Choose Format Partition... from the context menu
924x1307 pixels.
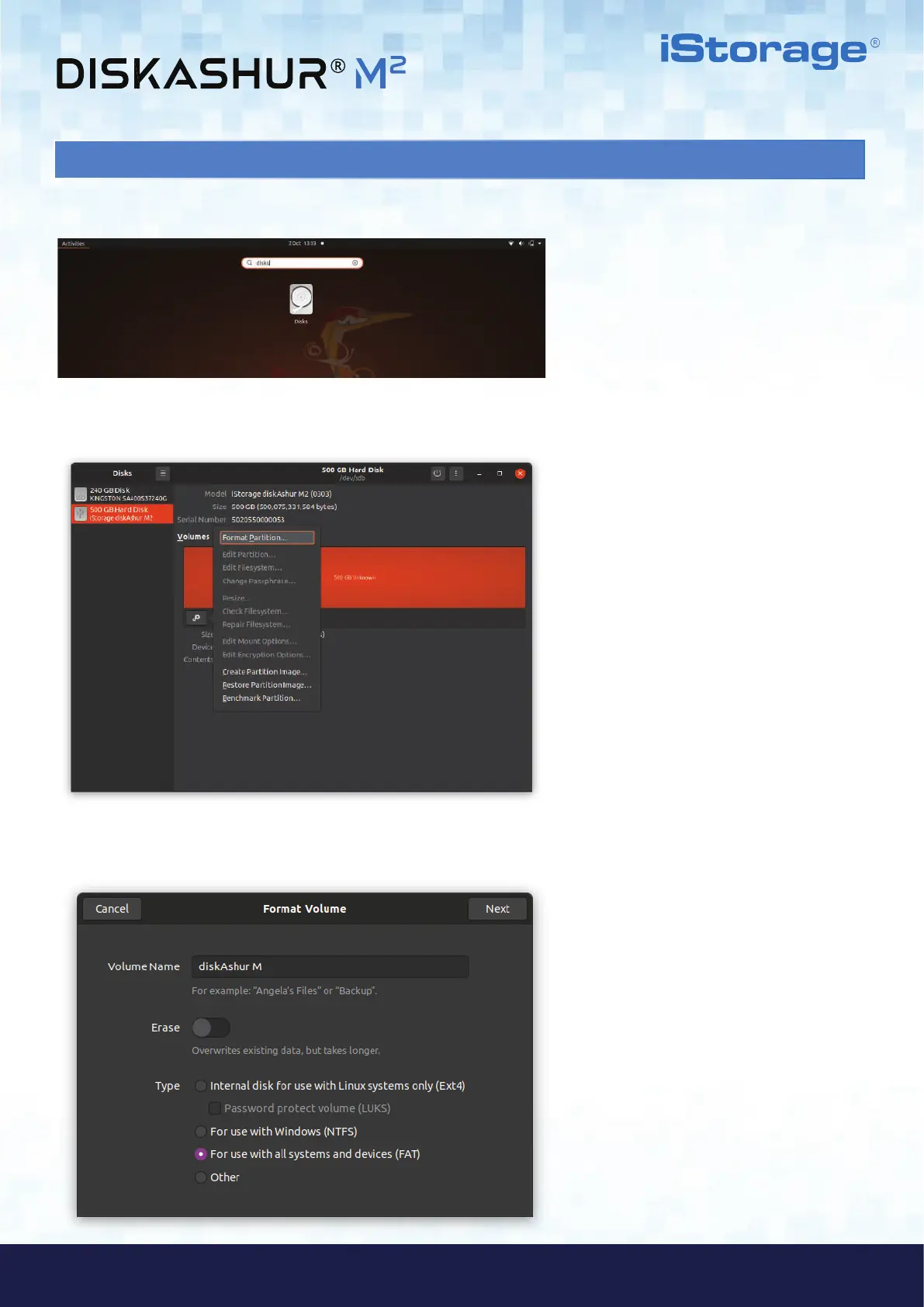pyautogui.click(x=267, y=538)
